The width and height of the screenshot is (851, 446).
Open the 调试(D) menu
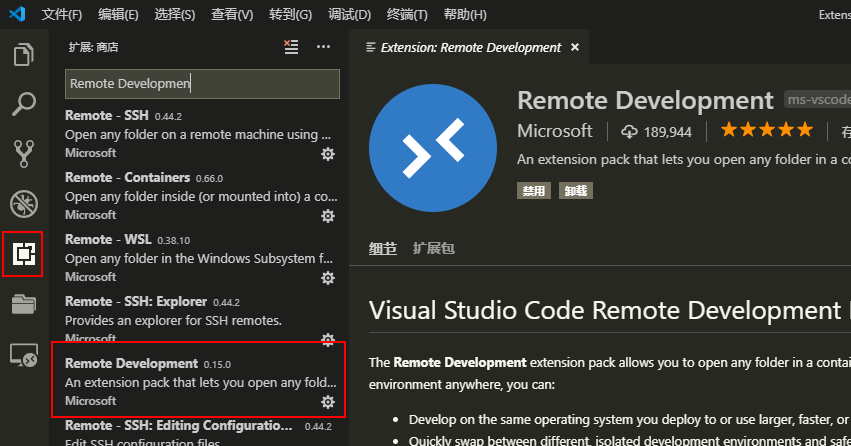point(350,15)
